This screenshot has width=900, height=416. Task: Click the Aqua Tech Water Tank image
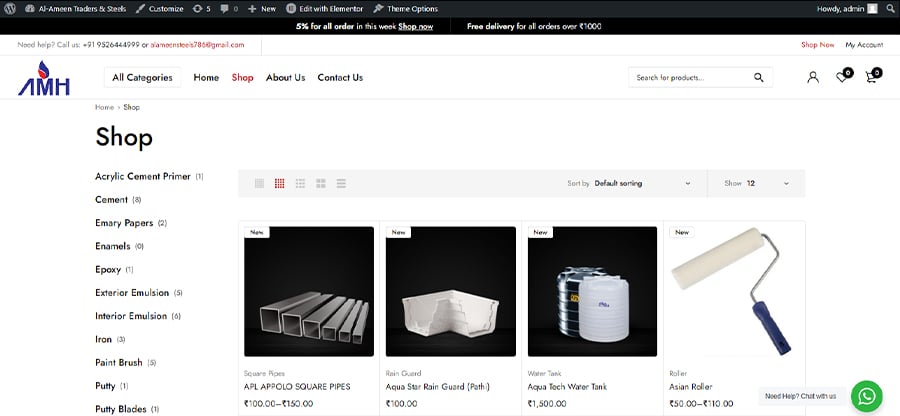click(592, 291)
